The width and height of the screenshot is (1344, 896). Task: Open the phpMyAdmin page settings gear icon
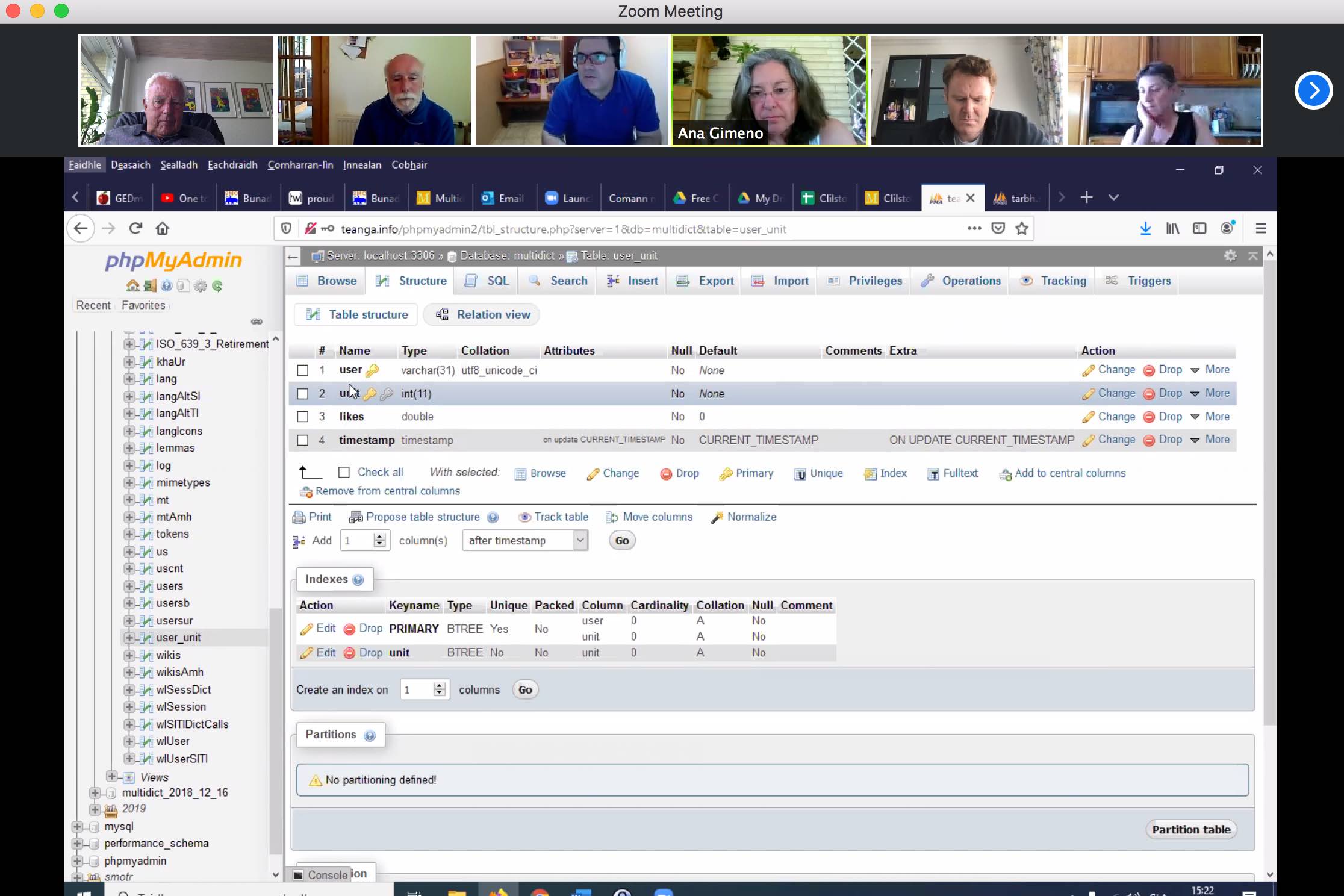(x=1230, y=256)
